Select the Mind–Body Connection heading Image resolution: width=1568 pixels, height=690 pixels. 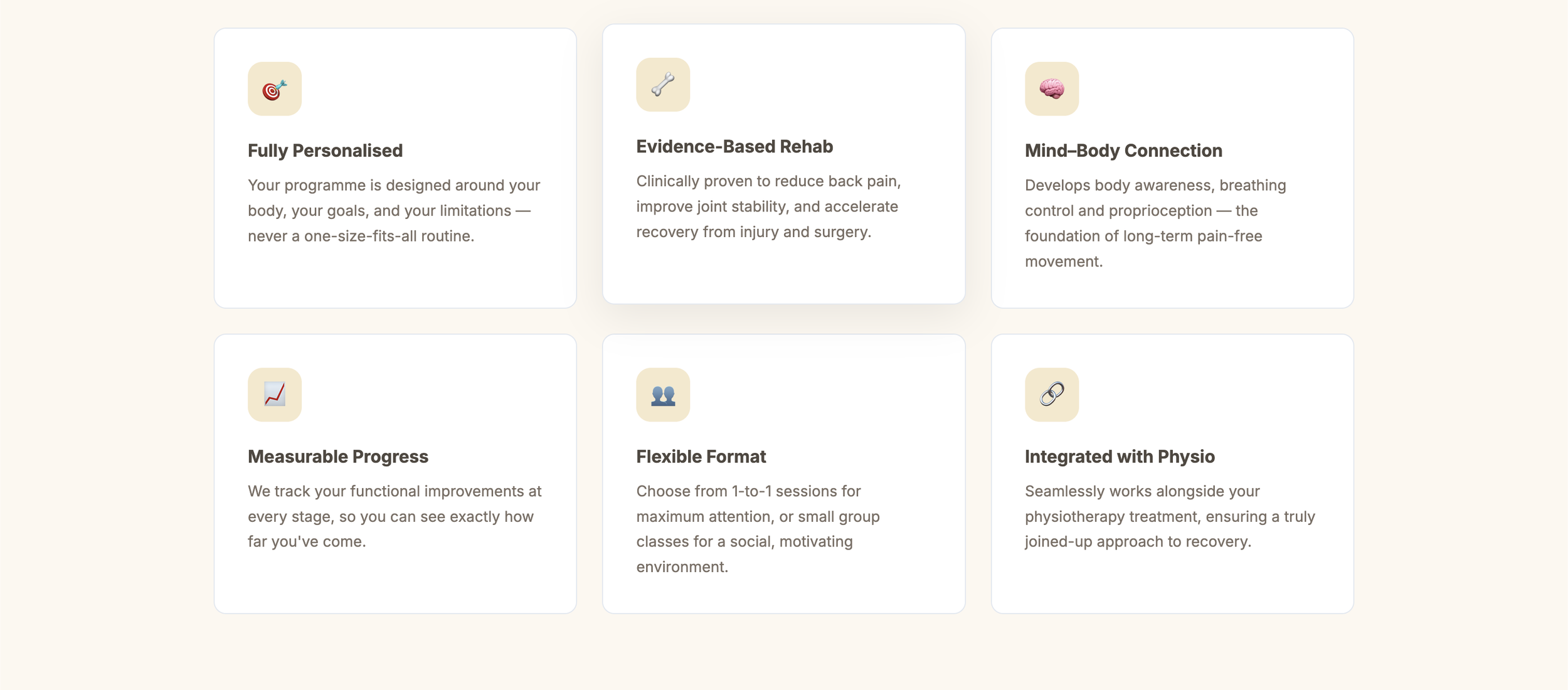pyautogui.click(x=1123, y=151)
